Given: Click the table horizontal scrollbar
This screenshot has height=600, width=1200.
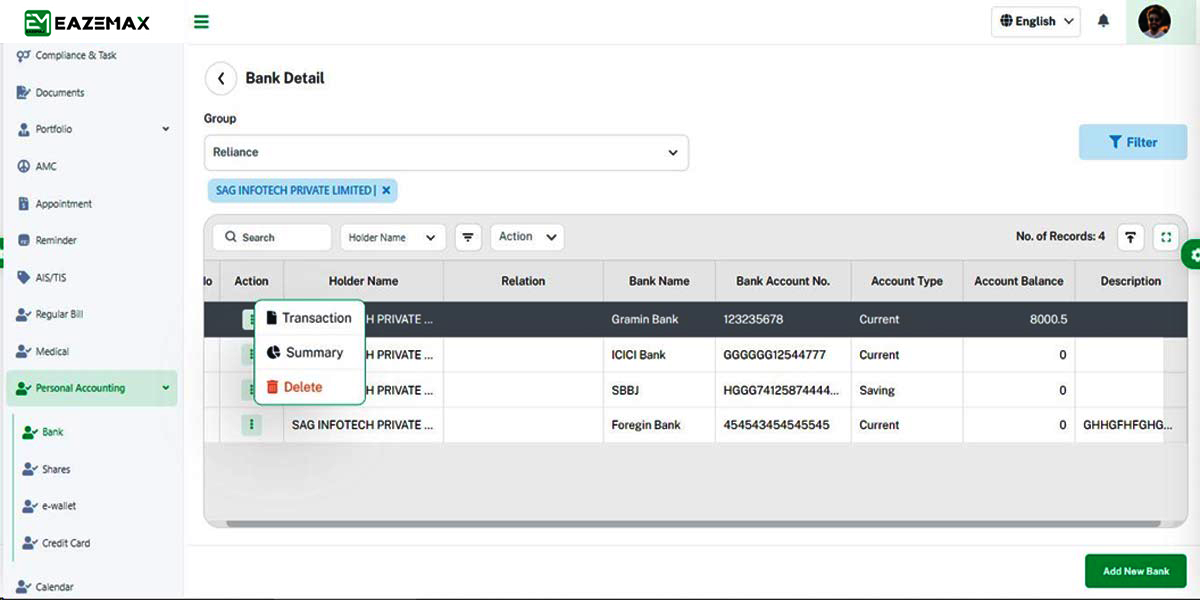Looking at the screenshot, I should [x=692, y=523].
